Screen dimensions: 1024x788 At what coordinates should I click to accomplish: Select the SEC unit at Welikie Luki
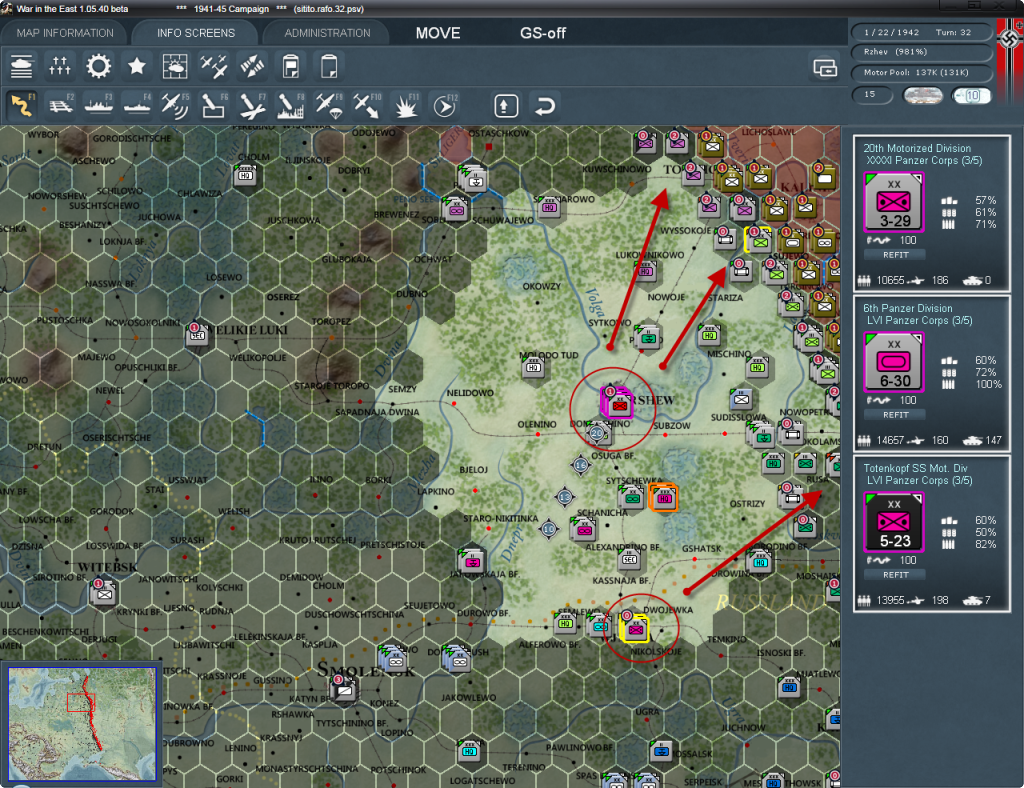tap(197, 334)
